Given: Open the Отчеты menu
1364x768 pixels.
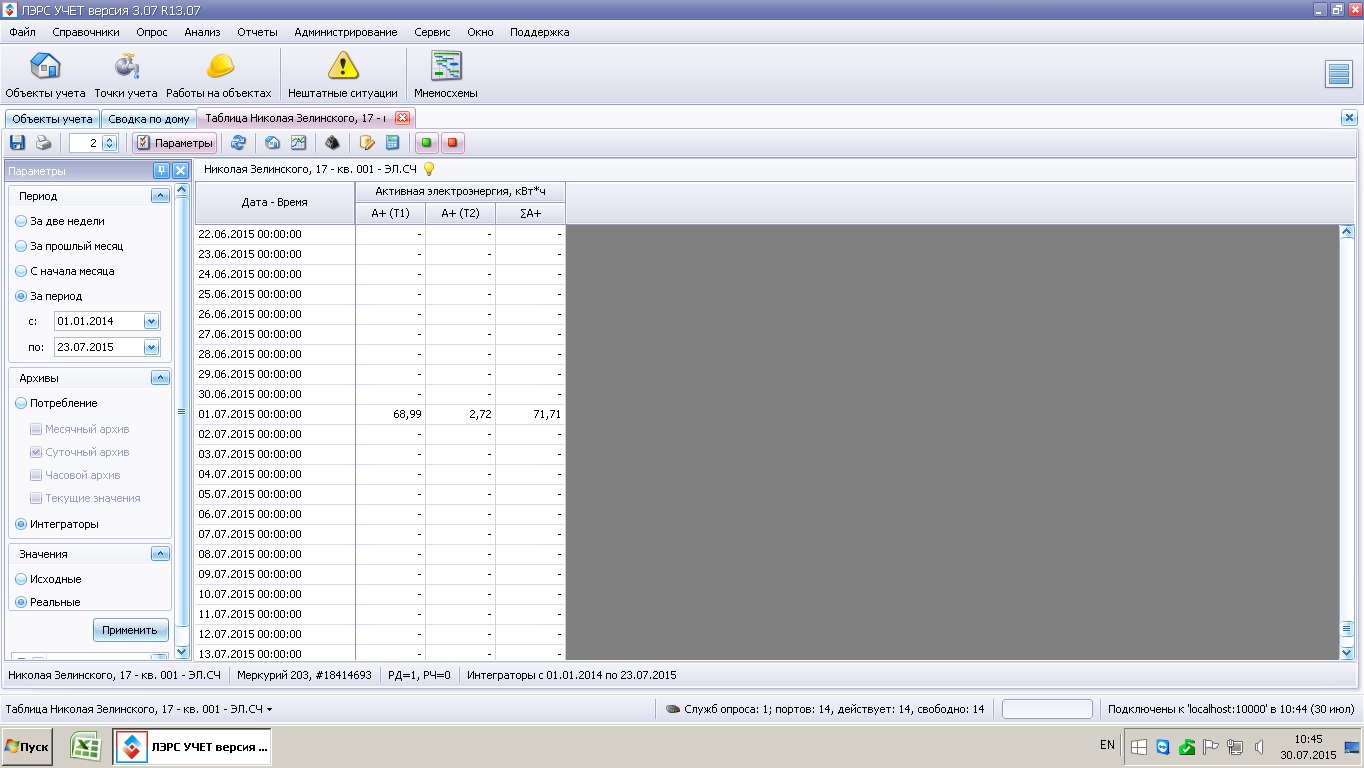Looking at the screenshot, I should (258, 32).
